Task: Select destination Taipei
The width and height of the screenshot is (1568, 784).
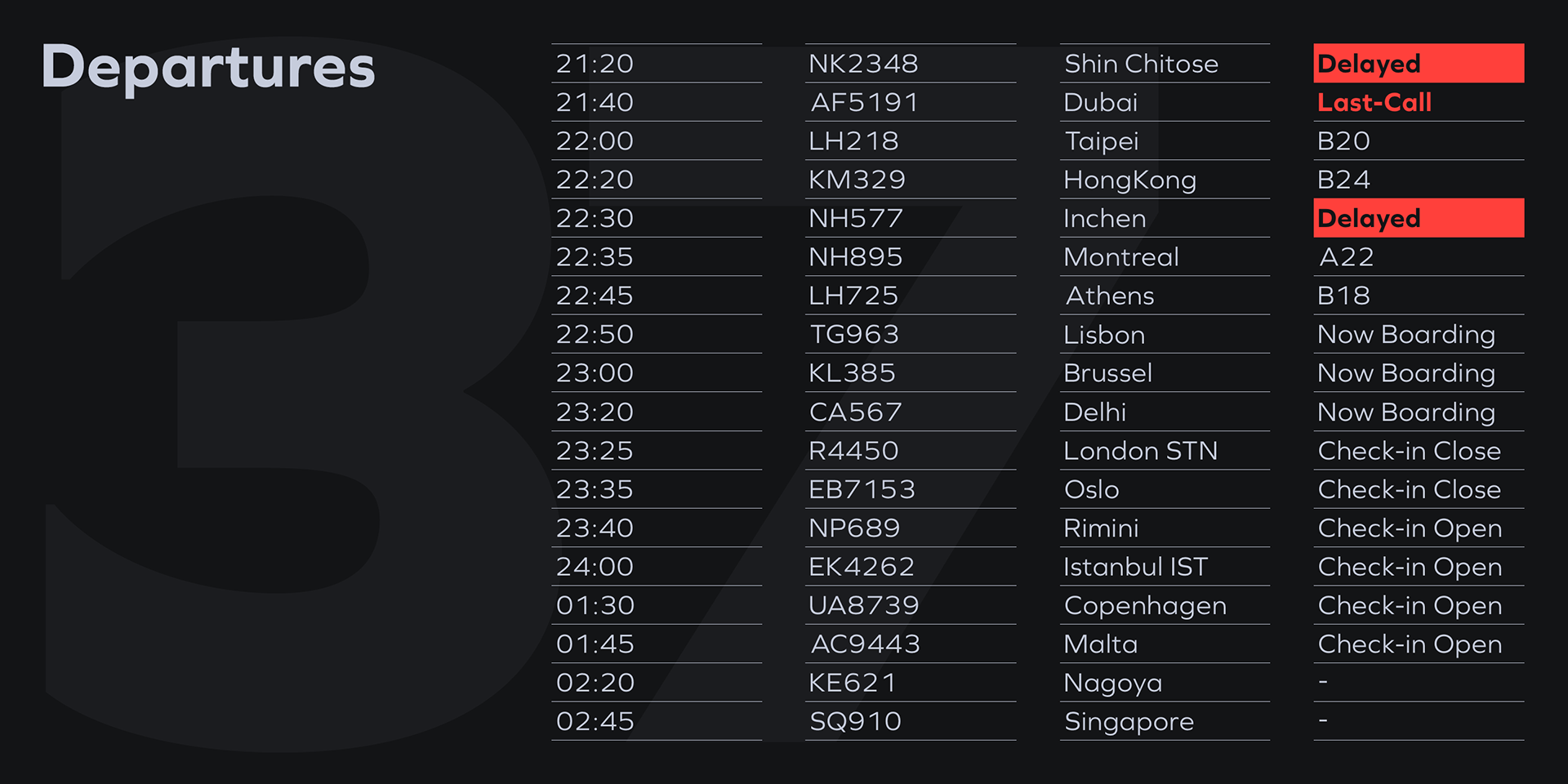Action: coord(1101,141)
